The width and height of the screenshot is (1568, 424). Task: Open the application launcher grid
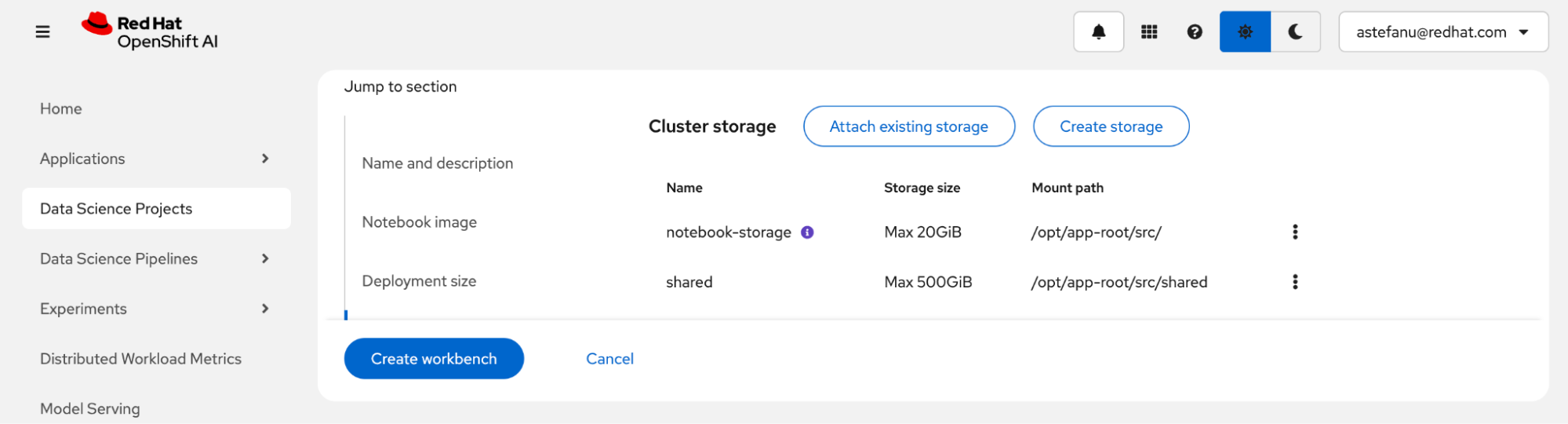click(1149, 32)
